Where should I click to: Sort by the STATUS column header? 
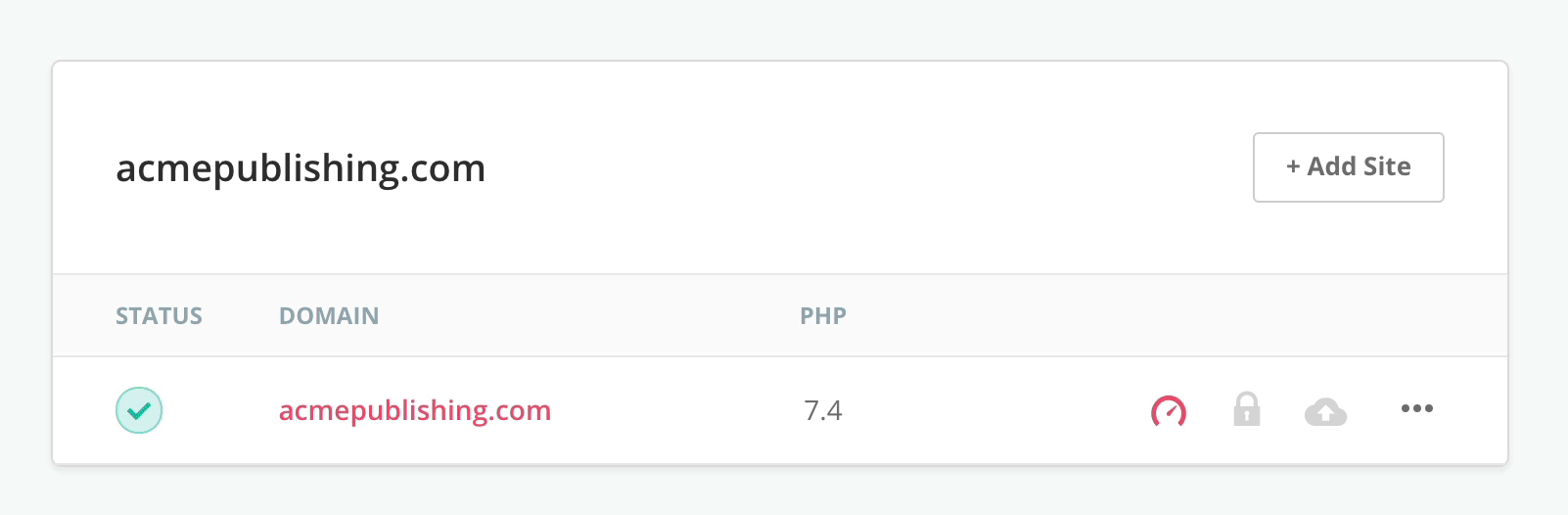coord(159,316)
